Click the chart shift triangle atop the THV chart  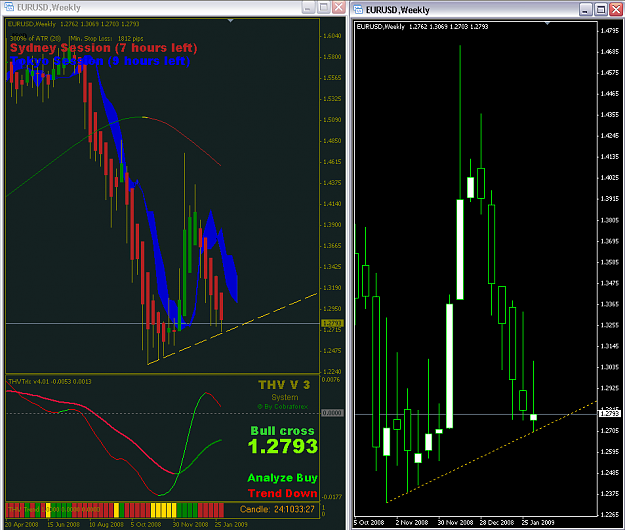pyautogui.click(x=230, y=20)
